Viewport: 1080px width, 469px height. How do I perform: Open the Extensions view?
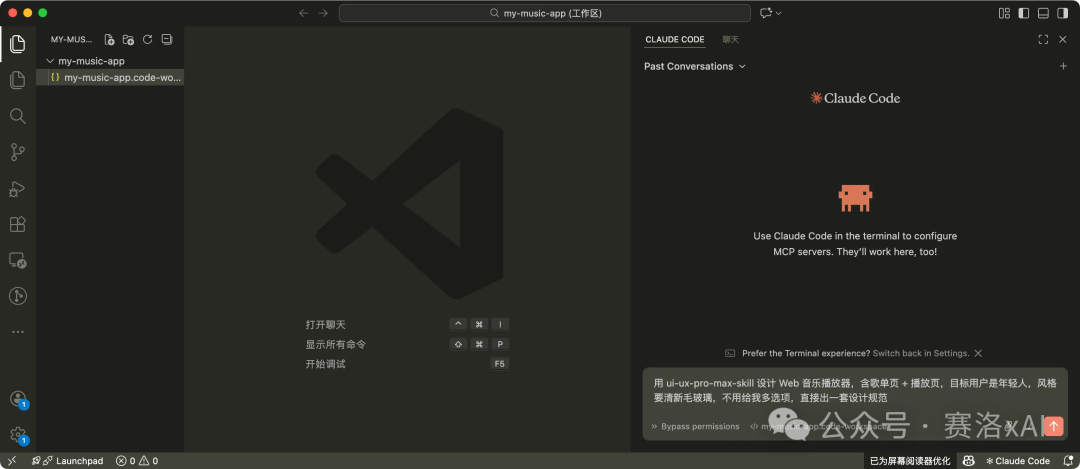(17, 224)
